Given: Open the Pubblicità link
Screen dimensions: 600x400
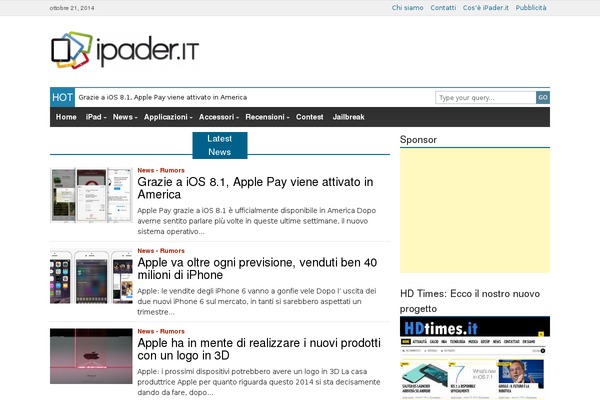Looking at the screenshot, I should [x=531, y=8].
